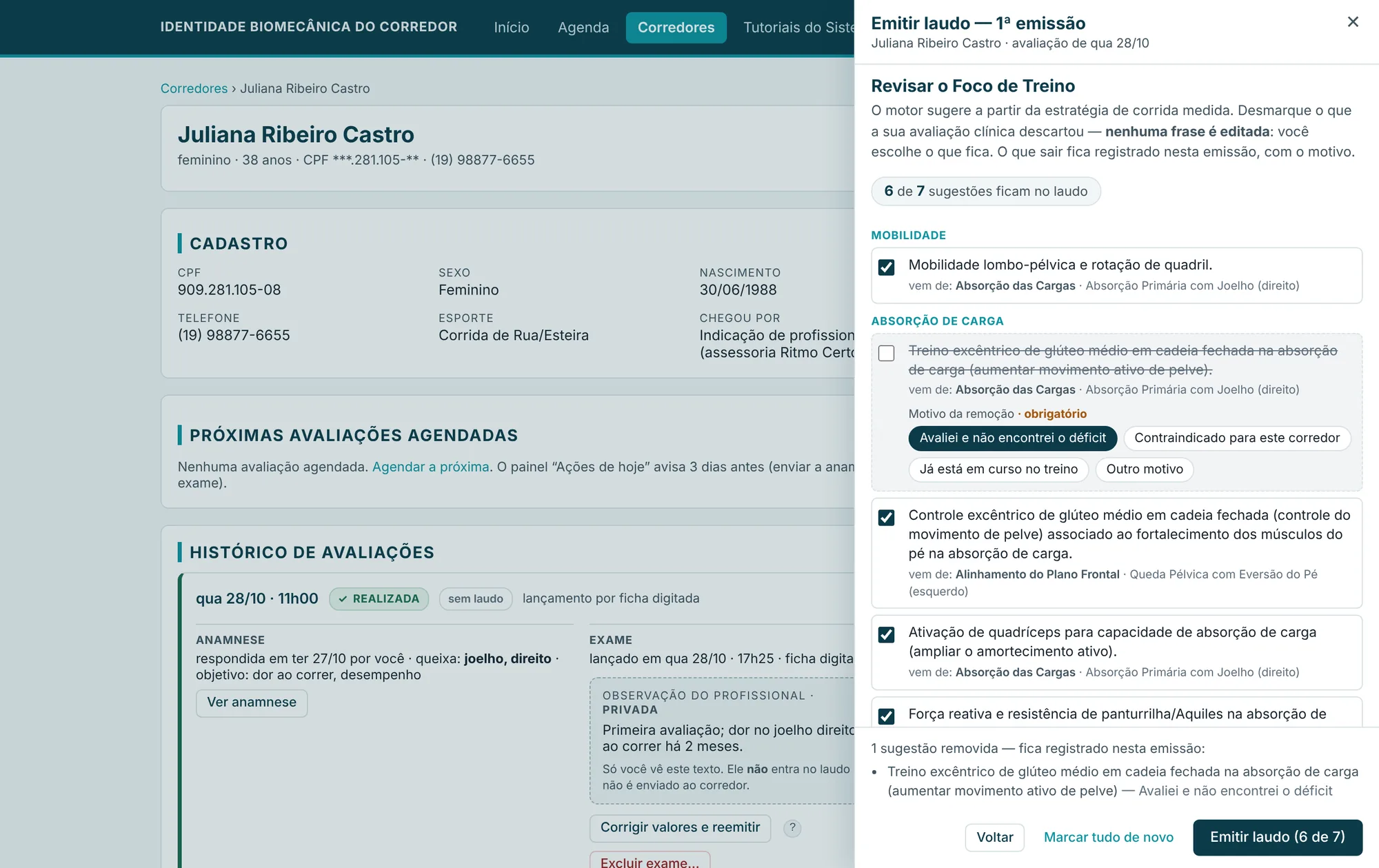Click the 'qua 28/10 · 11h00' evaluation heading
The width and height of the screenshot is (1379, 868).
pyautogui.click(x=257, y=598)
